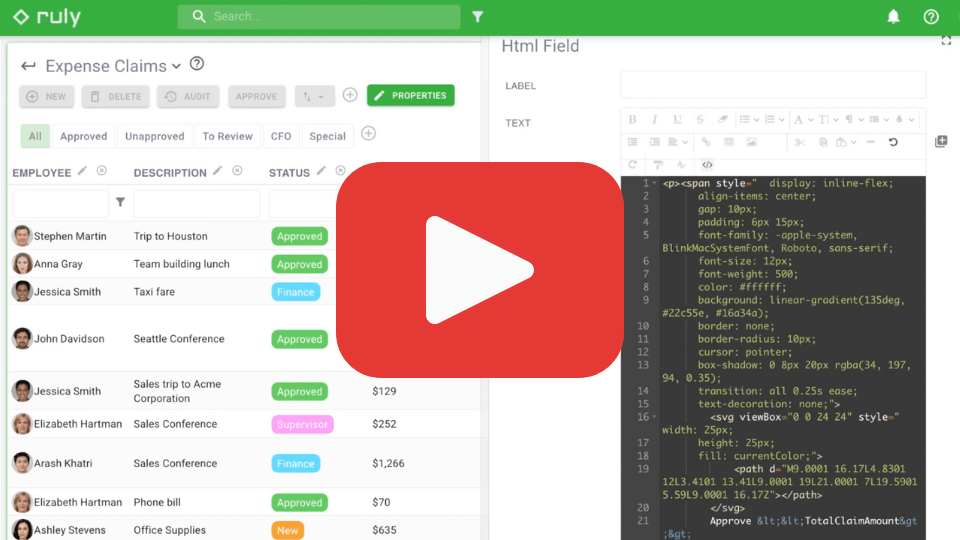Click the APPROVE button

257,96
